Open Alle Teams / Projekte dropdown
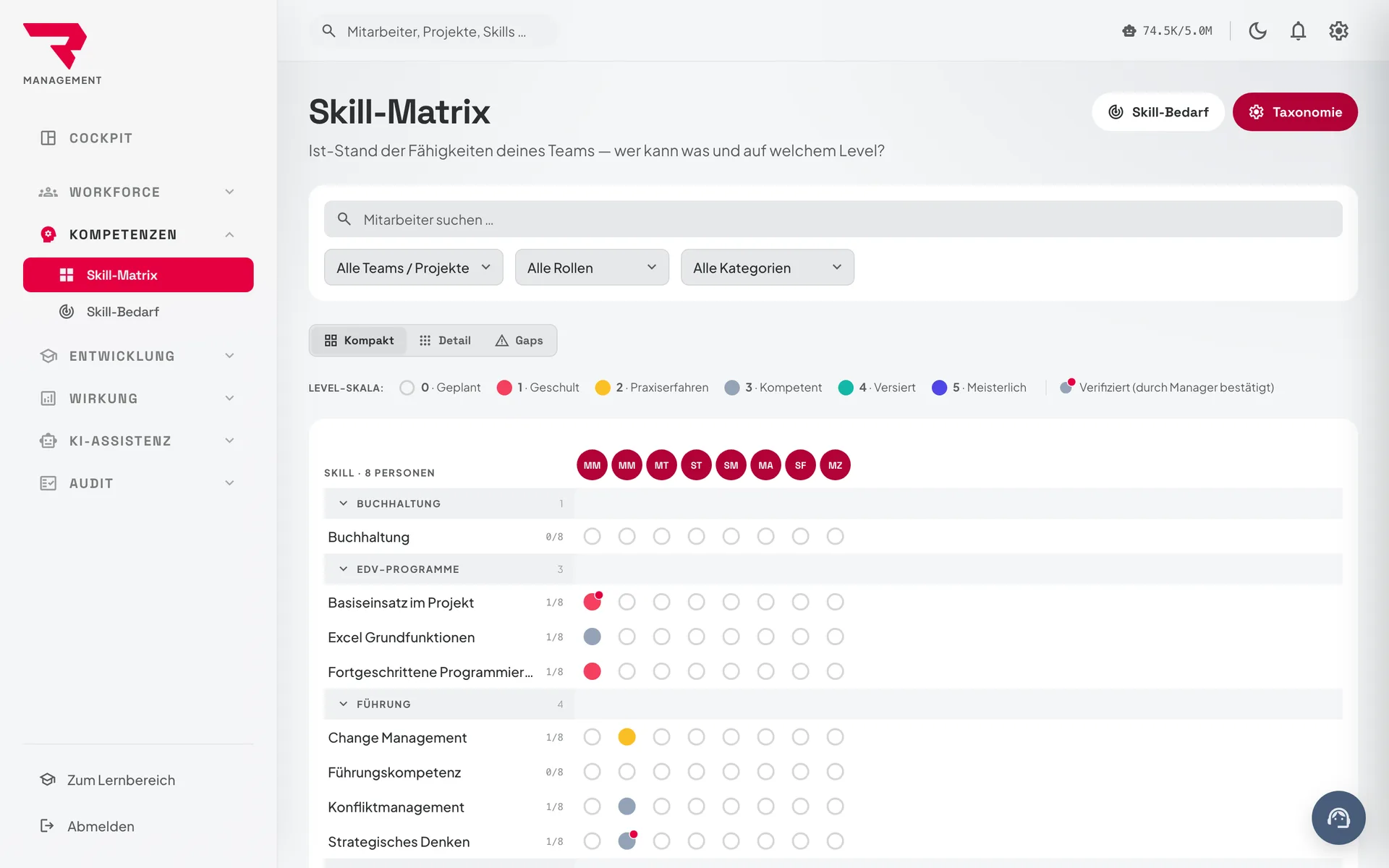The image size is (1389, 868). (413, 268)
